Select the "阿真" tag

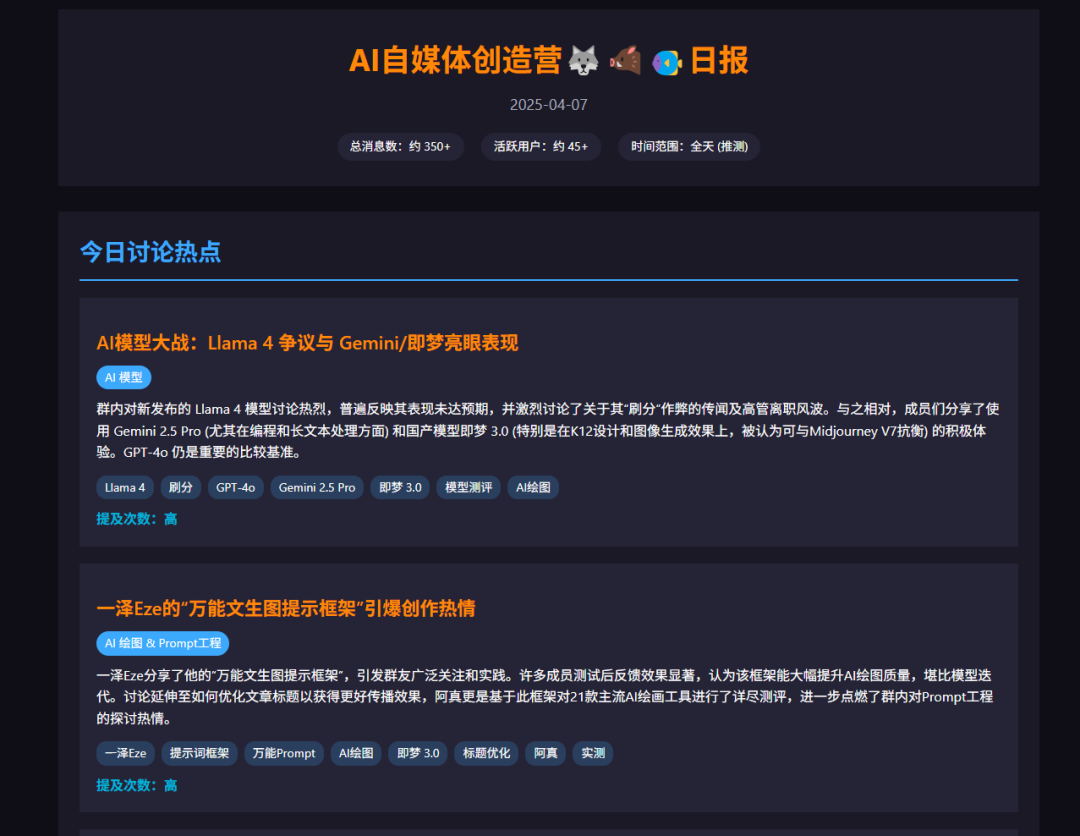(x=545, y=753)
